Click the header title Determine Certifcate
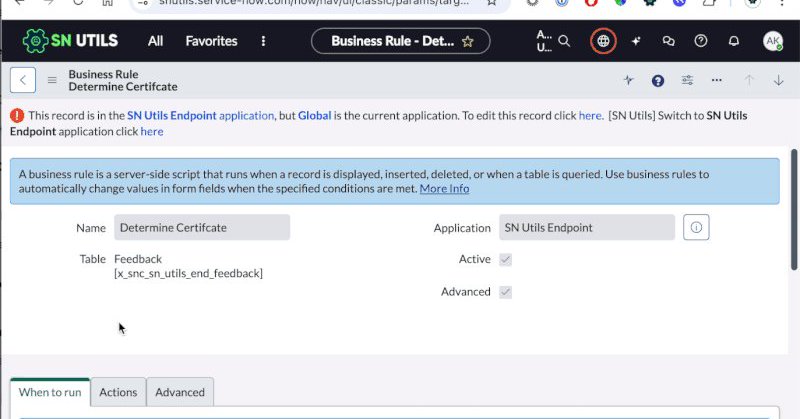 coord(123,86)
